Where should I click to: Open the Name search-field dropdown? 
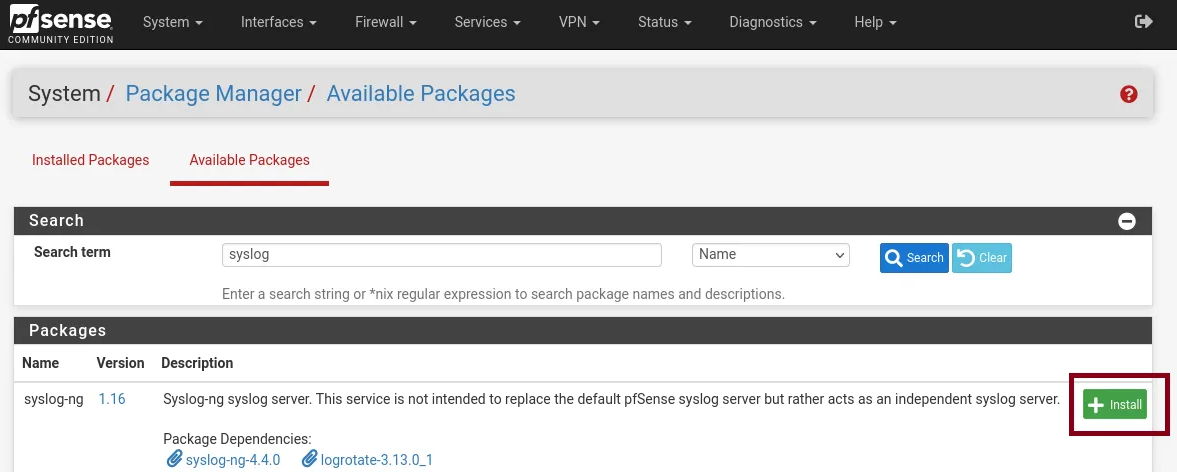pos(770,254)
